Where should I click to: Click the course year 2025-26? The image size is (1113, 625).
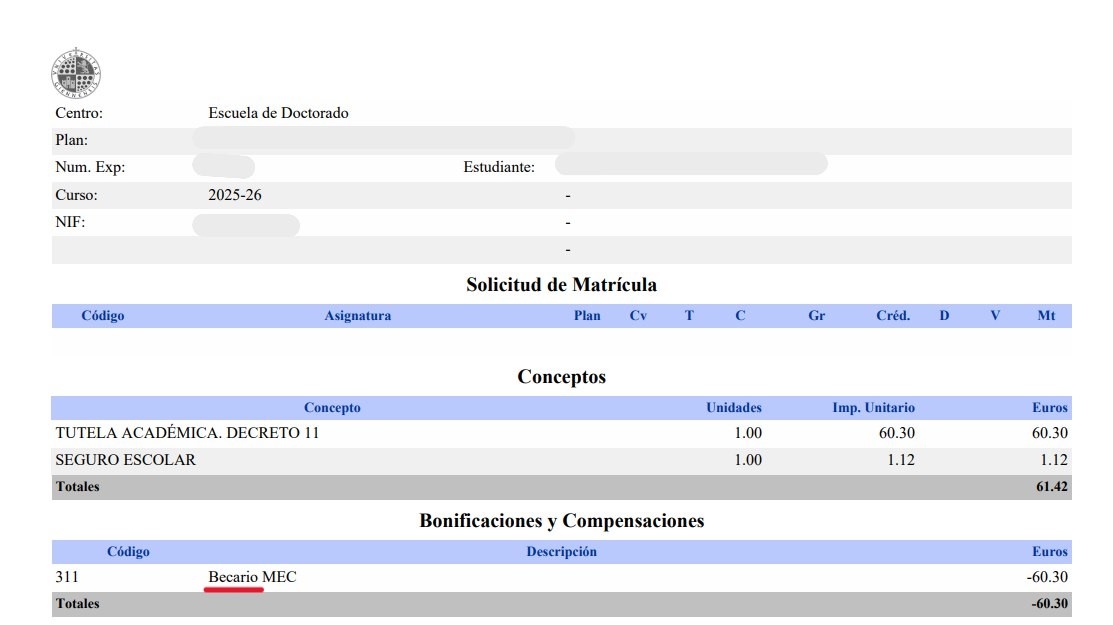pos(235,195)
